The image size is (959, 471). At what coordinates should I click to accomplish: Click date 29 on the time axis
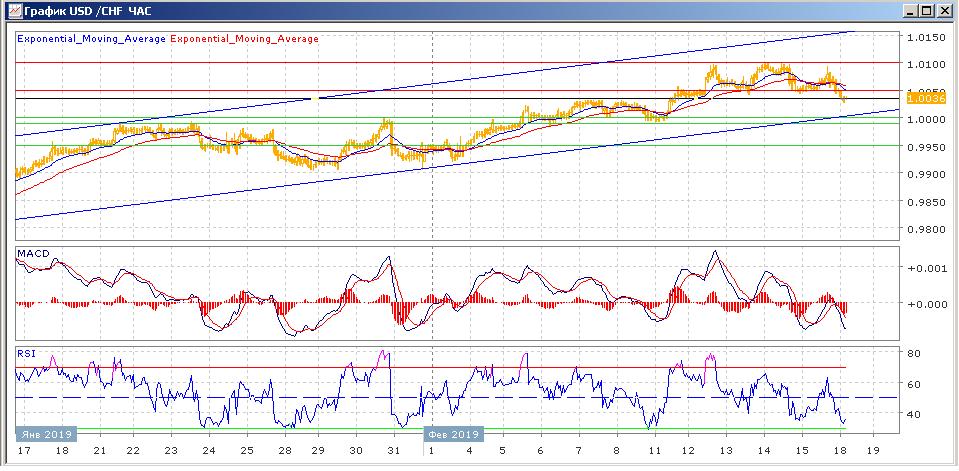(x=319, y=451)
